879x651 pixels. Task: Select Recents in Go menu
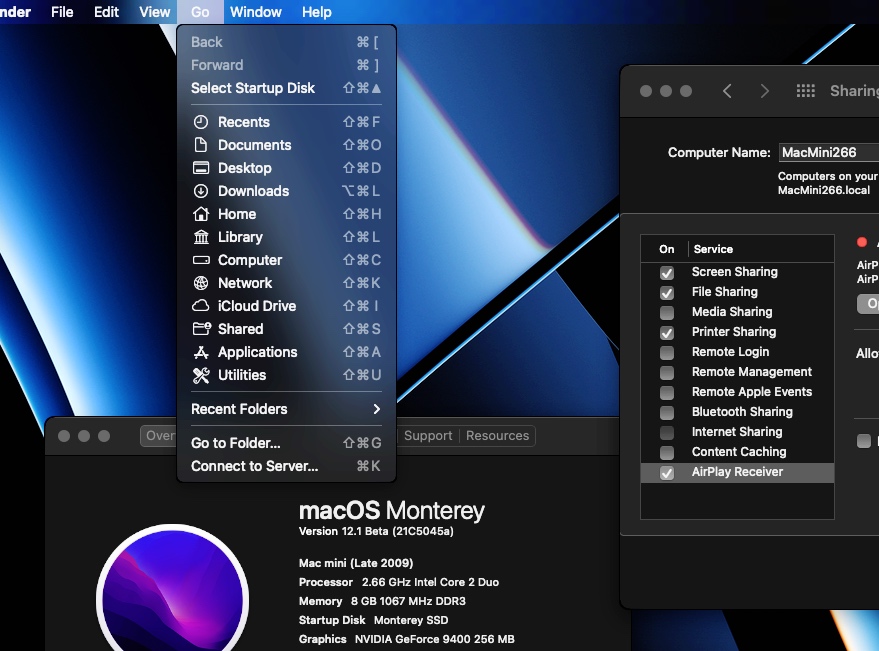tap(286, 122)
